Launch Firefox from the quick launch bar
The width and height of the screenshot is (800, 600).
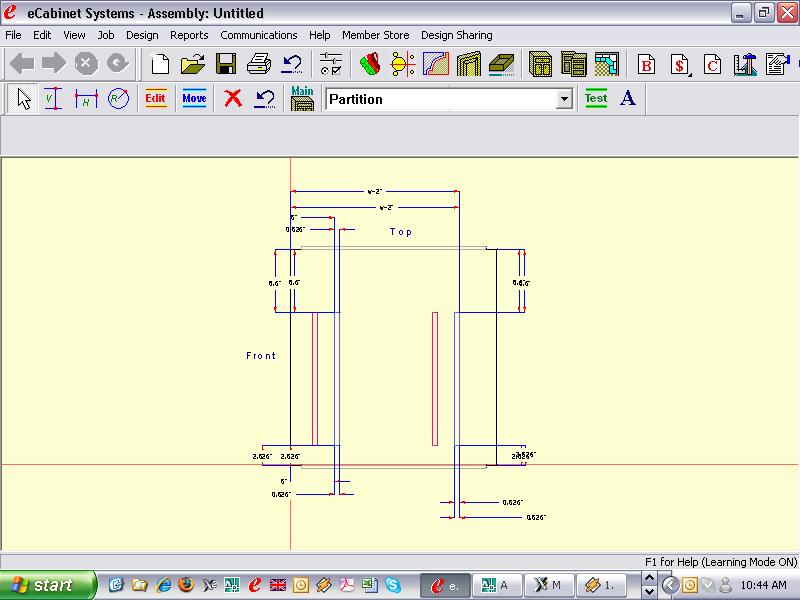[x=186, y=585]
